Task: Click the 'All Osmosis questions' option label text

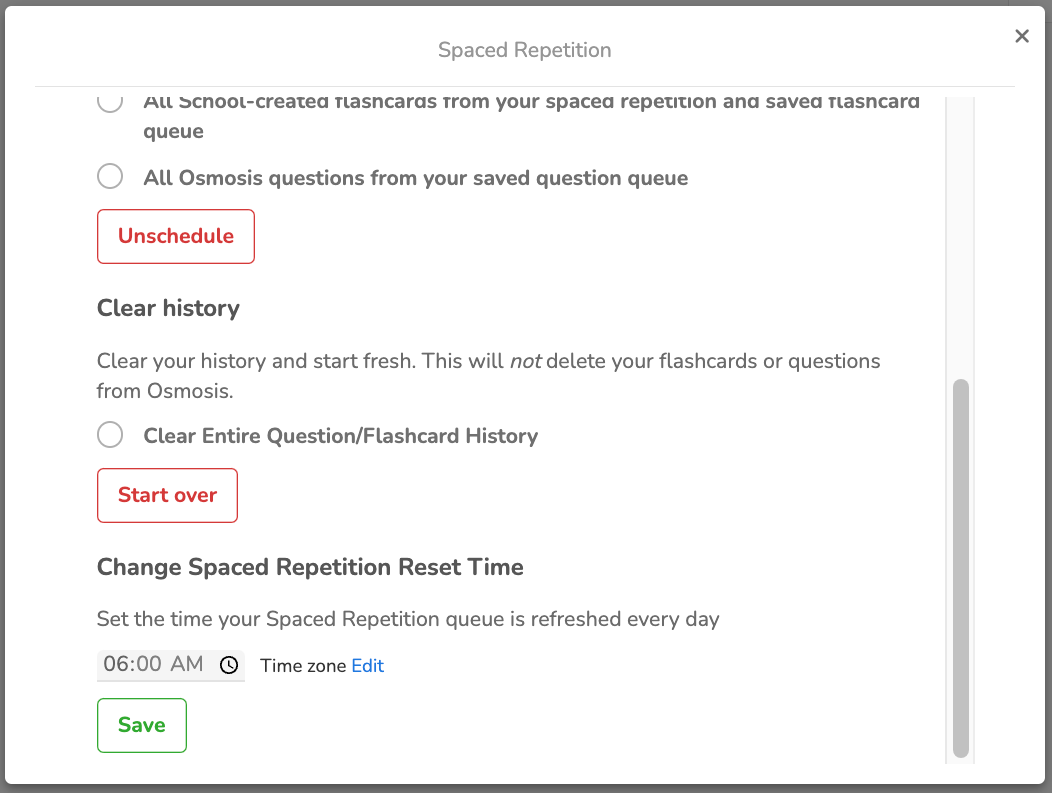Action: click(415, 178)
